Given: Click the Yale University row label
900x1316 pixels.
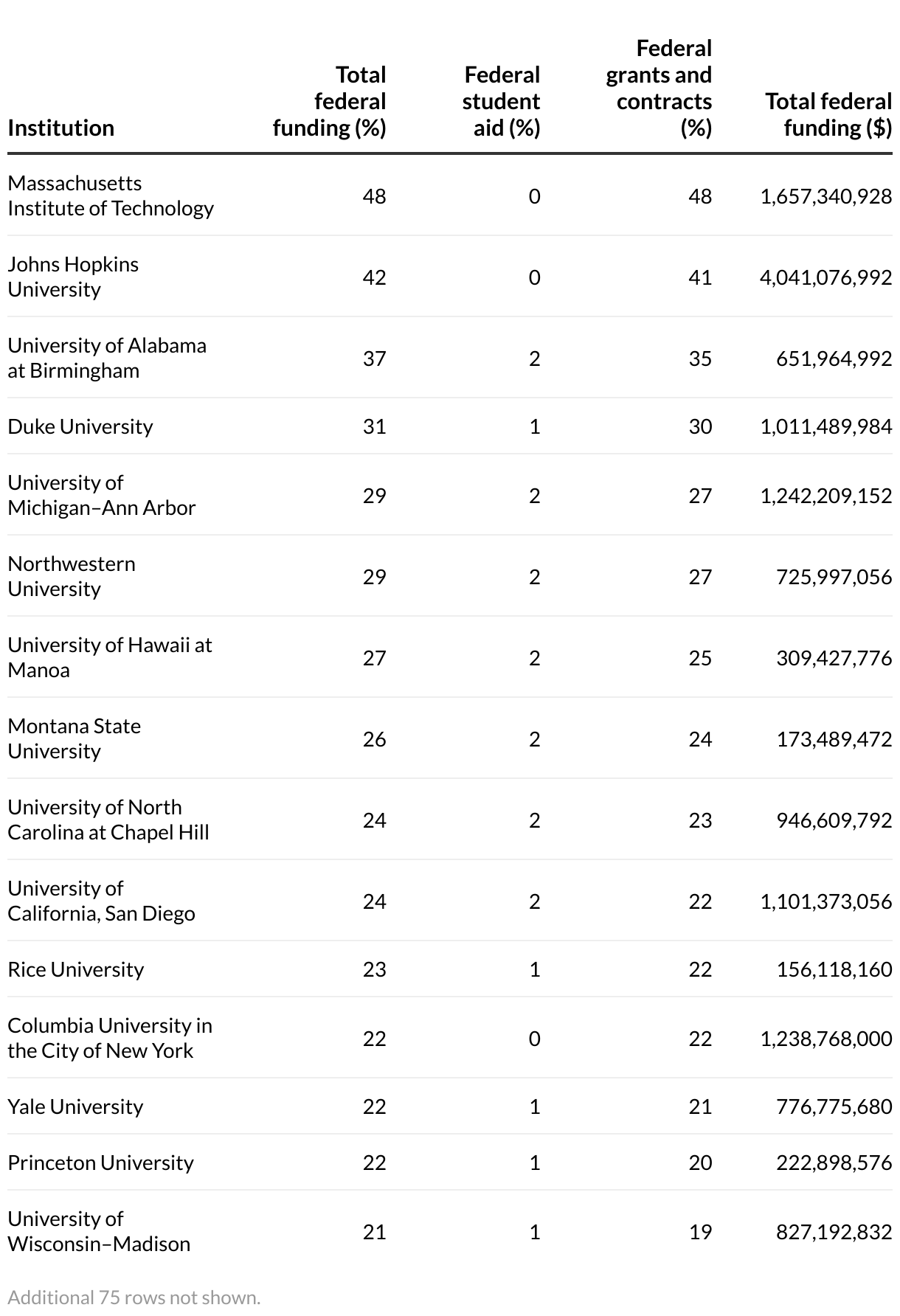Looking at the screenshot, I should 75,1107.
